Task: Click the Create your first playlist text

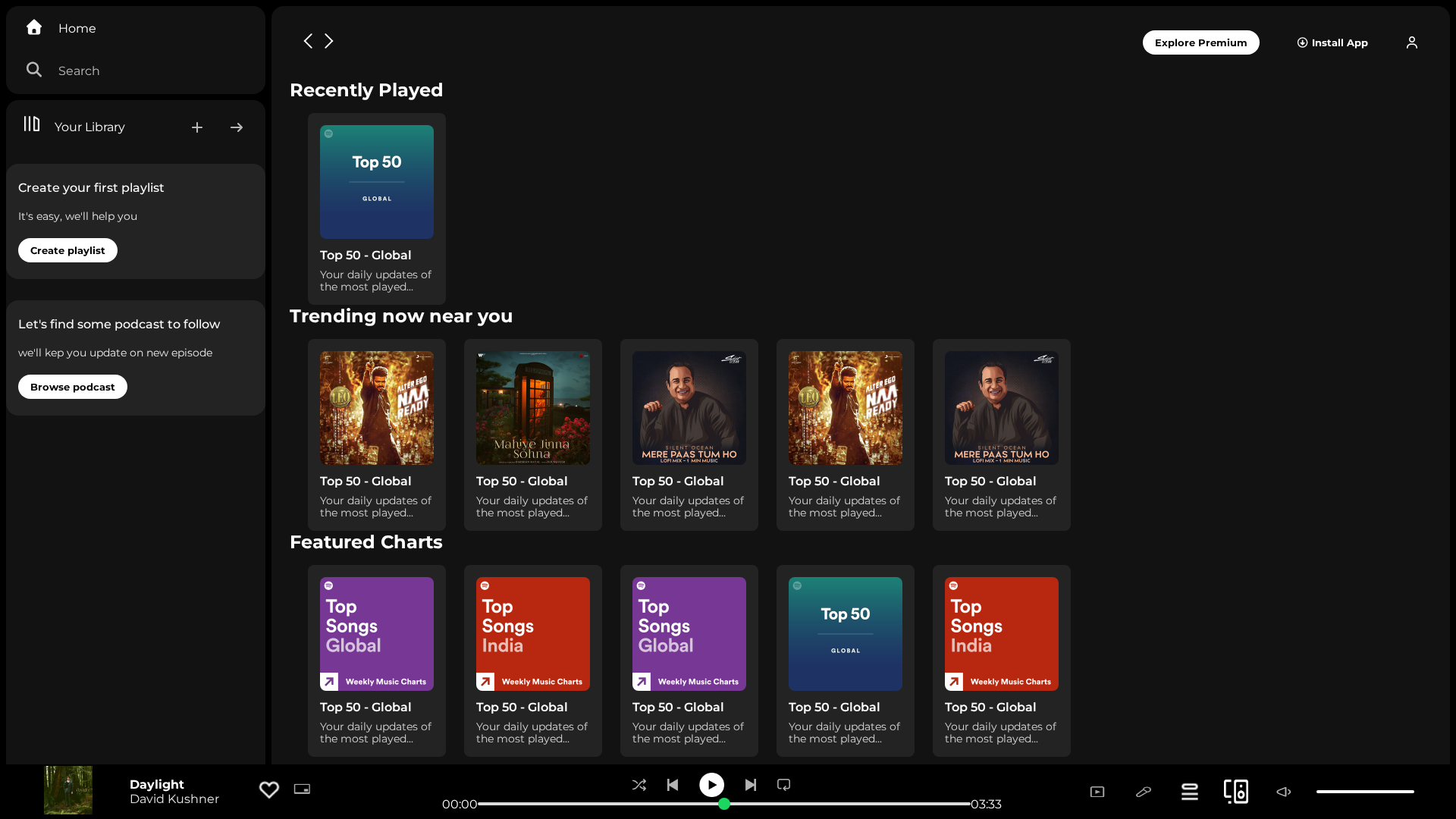Action: pos(91,187)
